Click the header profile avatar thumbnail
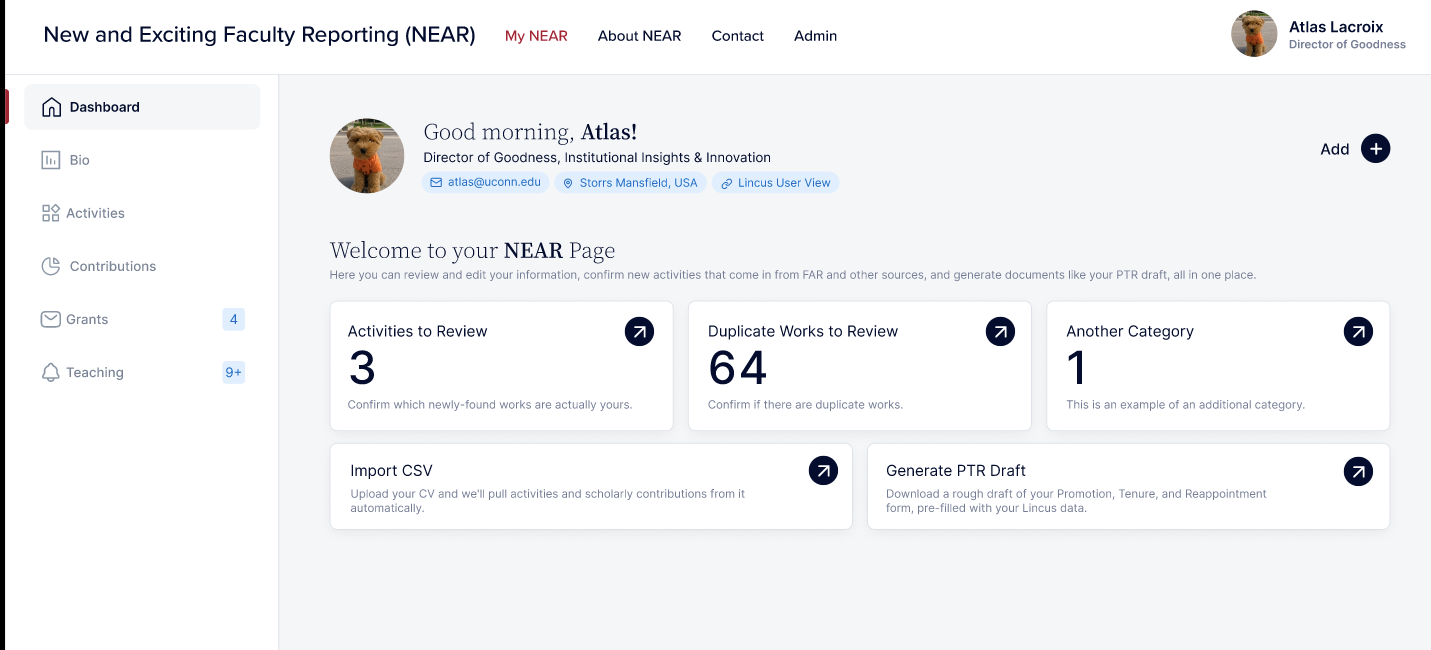Screen dimensions: 1431x650 pos(1254,34)
